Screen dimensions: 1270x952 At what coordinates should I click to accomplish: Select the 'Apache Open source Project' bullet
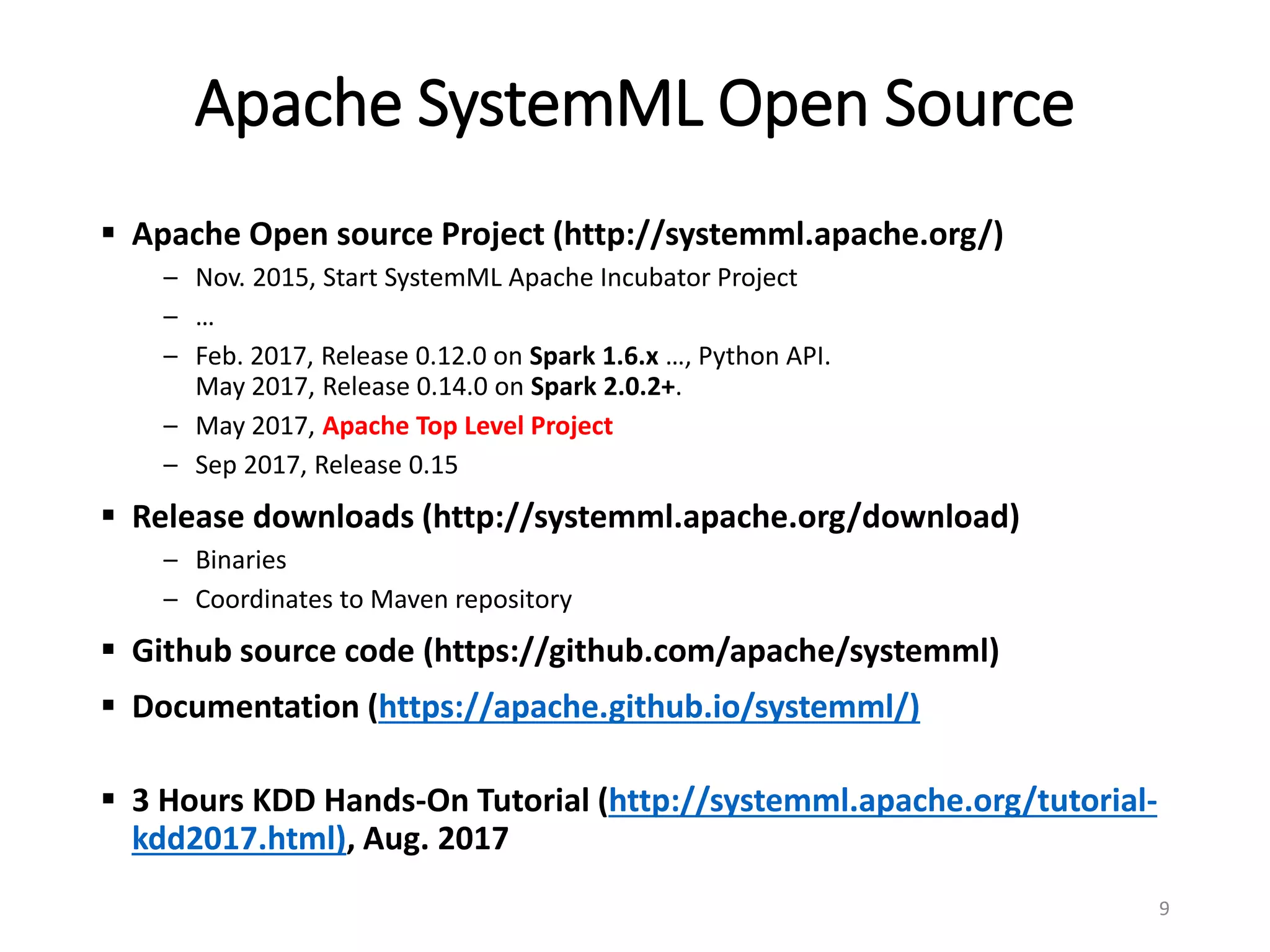tap(567, 235)
